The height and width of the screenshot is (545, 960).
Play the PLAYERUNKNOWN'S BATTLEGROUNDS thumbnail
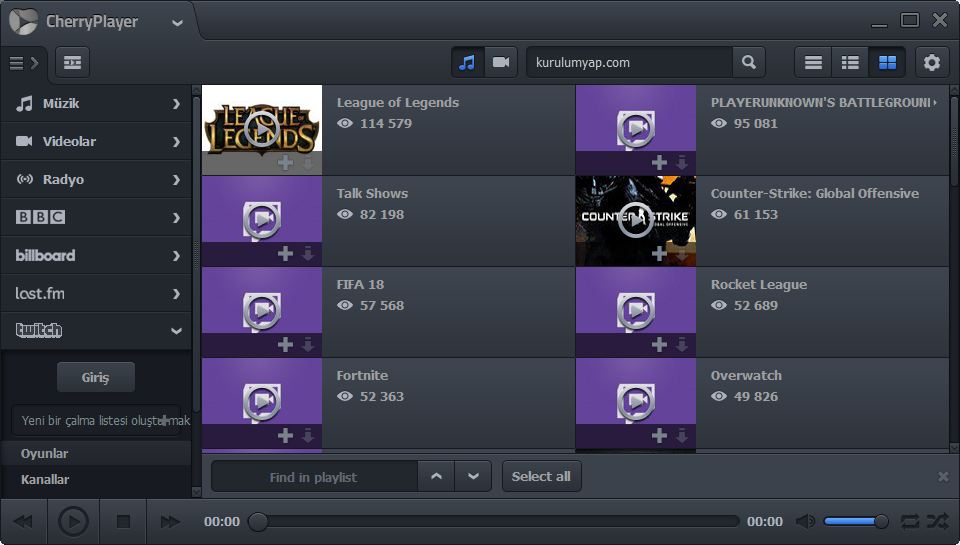pos(636,129)
